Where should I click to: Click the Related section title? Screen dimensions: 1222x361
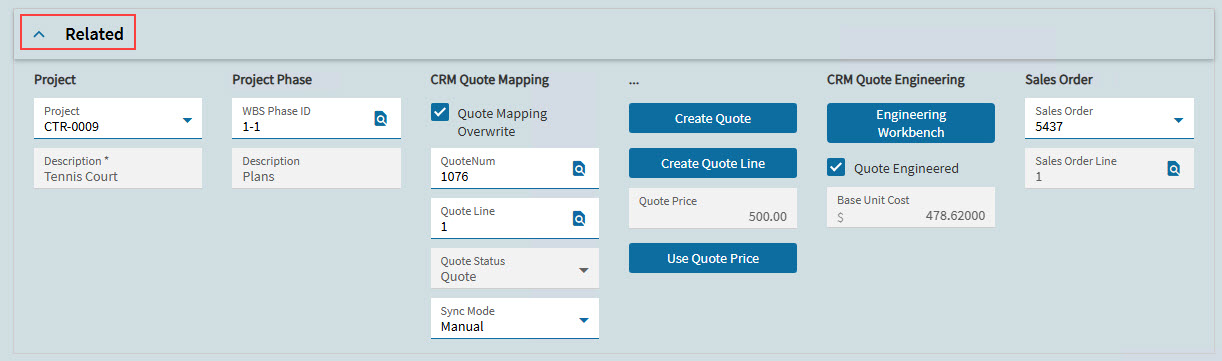tap(94, 34)
